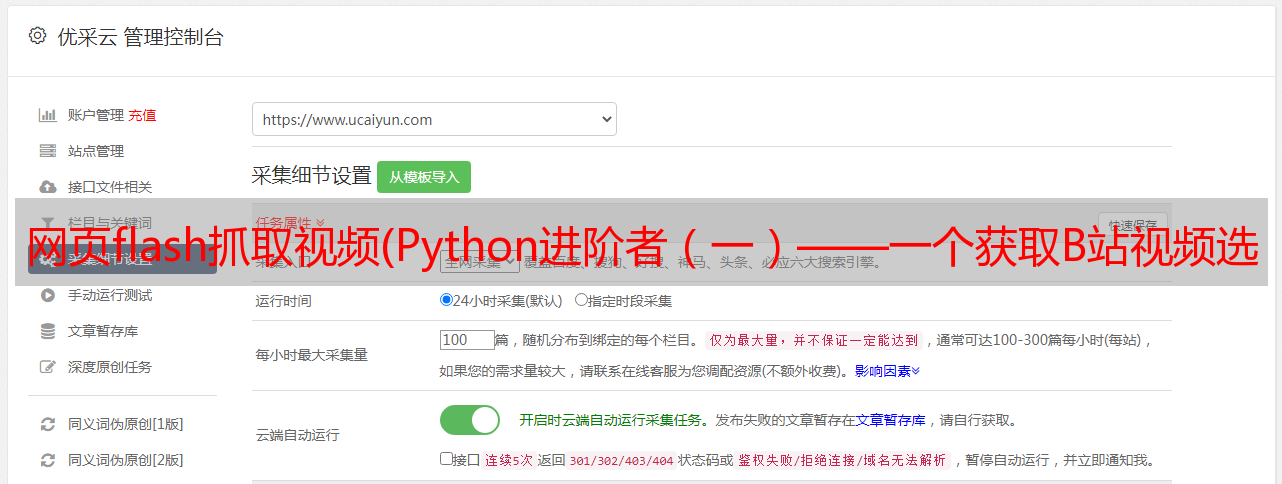1282x484 pixels.
Task: Click the 仅为最大量,并不保证一定能达到 note
Action: coord(815,340)
